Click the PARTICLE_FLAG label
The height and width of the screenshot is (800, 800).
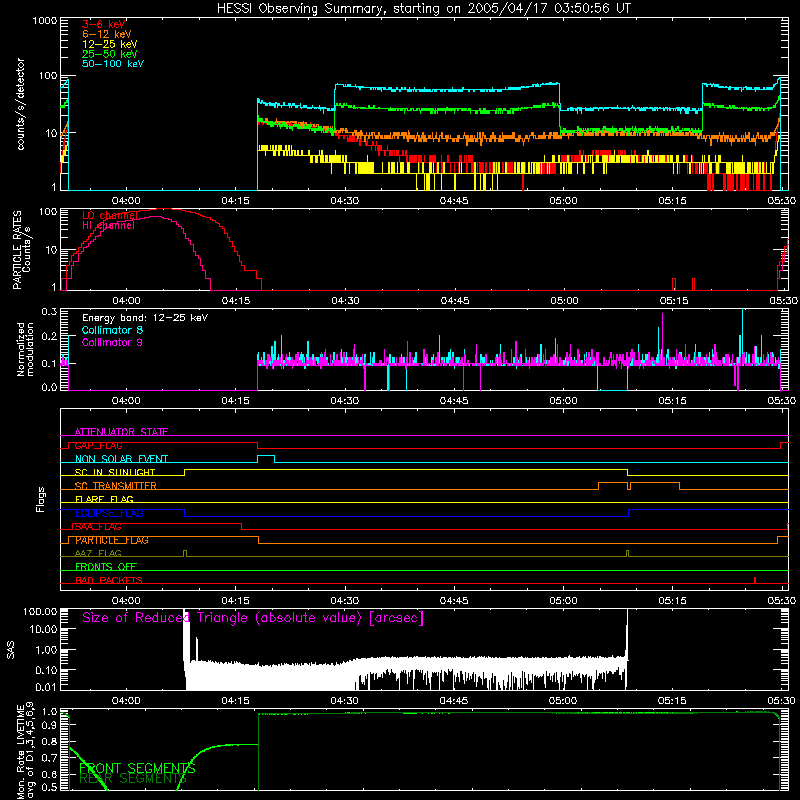tap(112, 540)
